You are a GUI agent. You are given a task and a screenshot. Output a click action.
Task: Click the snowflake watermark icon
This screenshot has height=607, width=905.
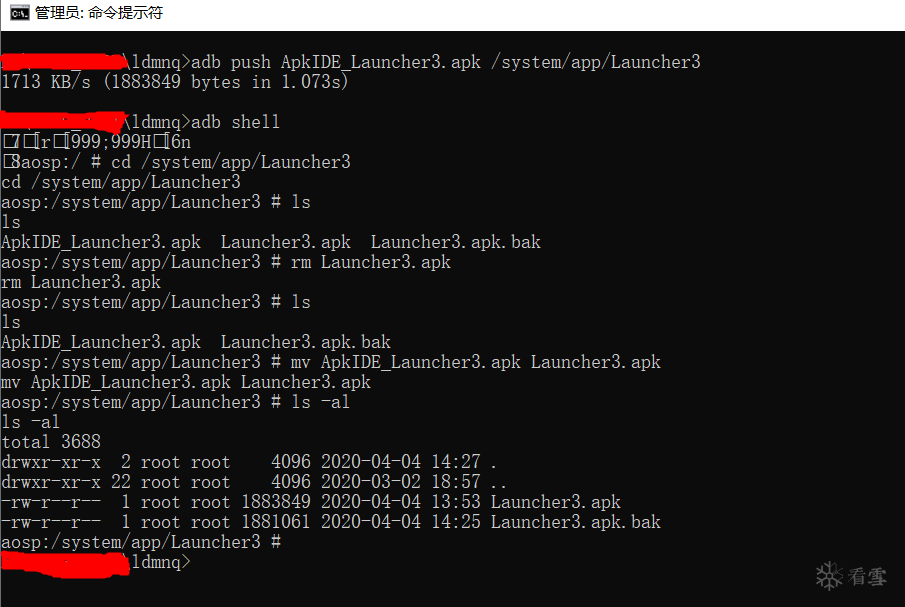click(830, 576)
